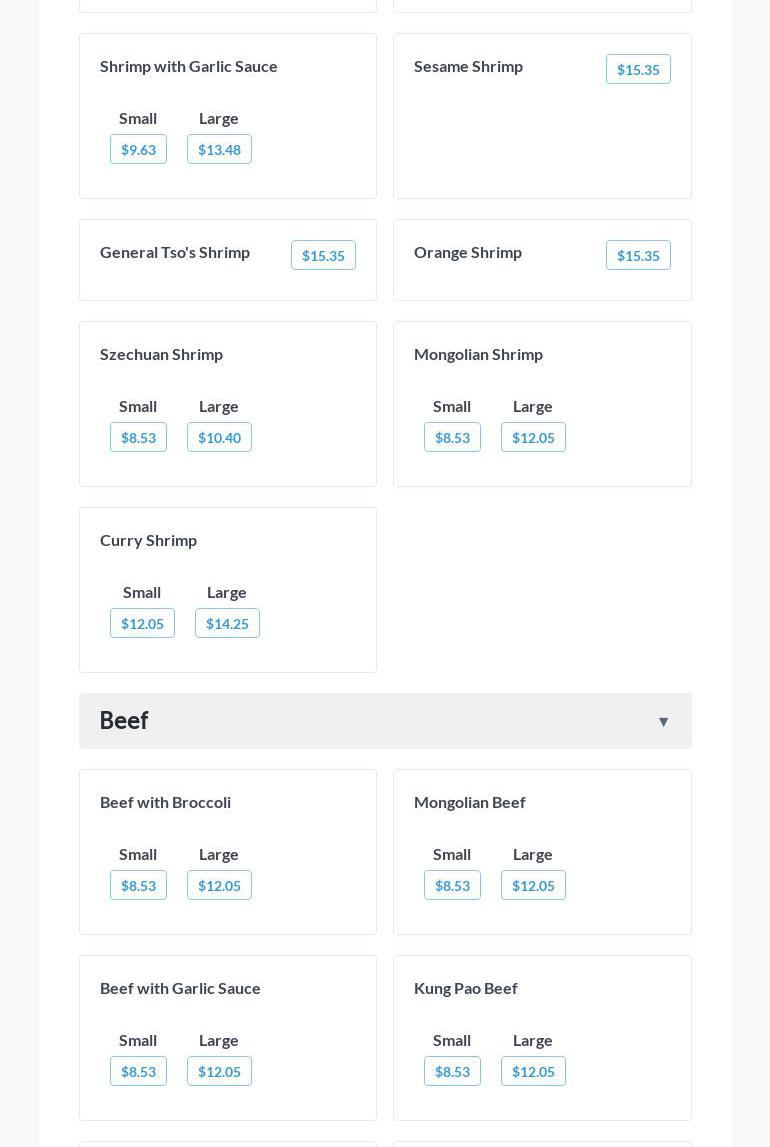The height and width of the screenshot is (1147, 770).
Task: Add General Tso's Shrimp $15.35 price
Action: pos(323,256)
